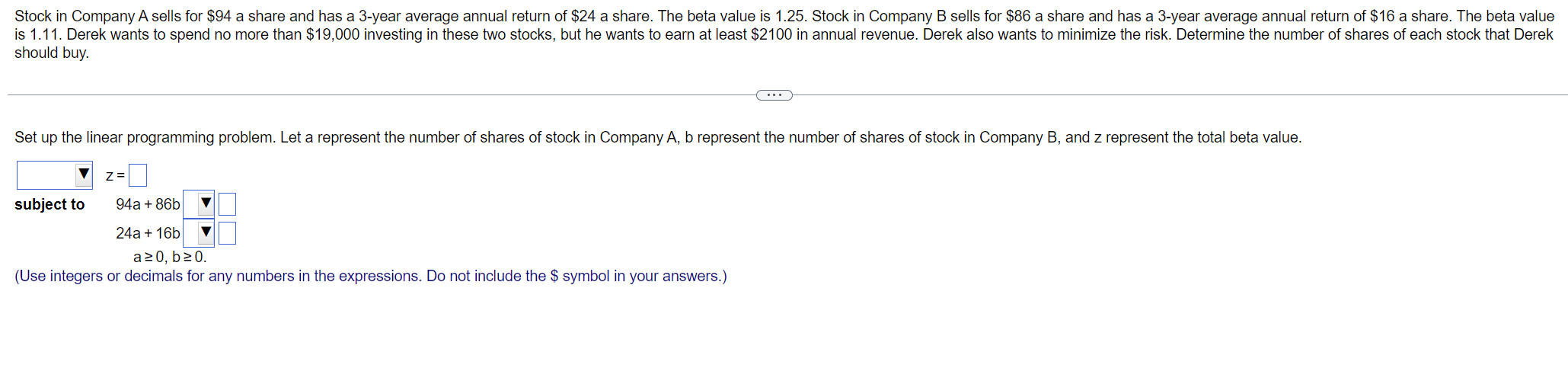The image size is (1568, 381).
Task: Click the '94a + 86b' expression text
Action: 148,204
